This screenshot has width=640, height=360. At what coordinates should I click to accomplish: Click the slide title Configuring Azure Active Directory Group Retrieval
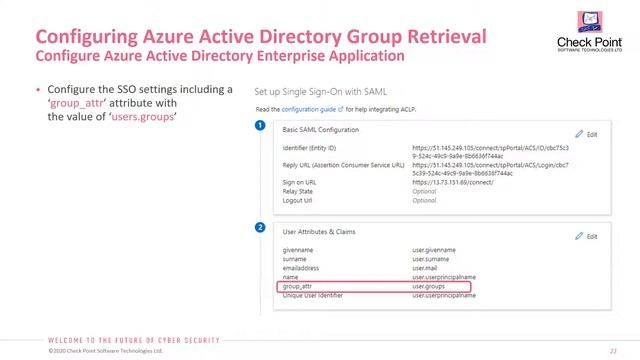click(261, 37)
